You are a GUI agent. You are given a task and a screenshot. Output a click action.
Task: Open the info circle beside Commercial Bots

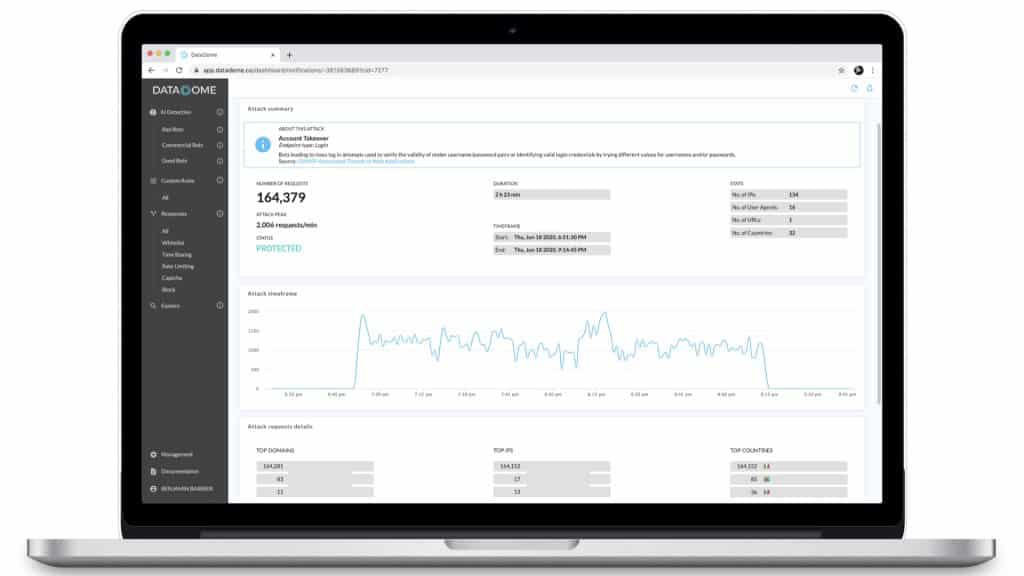point(220,145)
